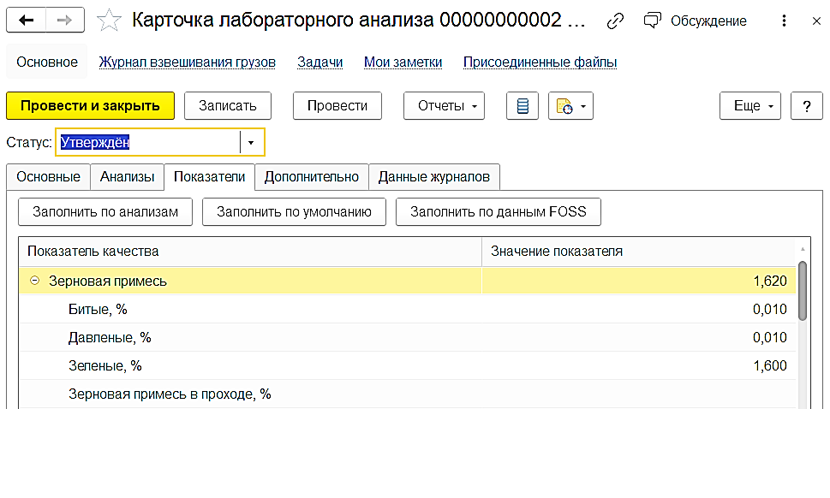Click Провести и закрыть button
The width and height of the screenshot is (830, 498).
click(91, 106)
